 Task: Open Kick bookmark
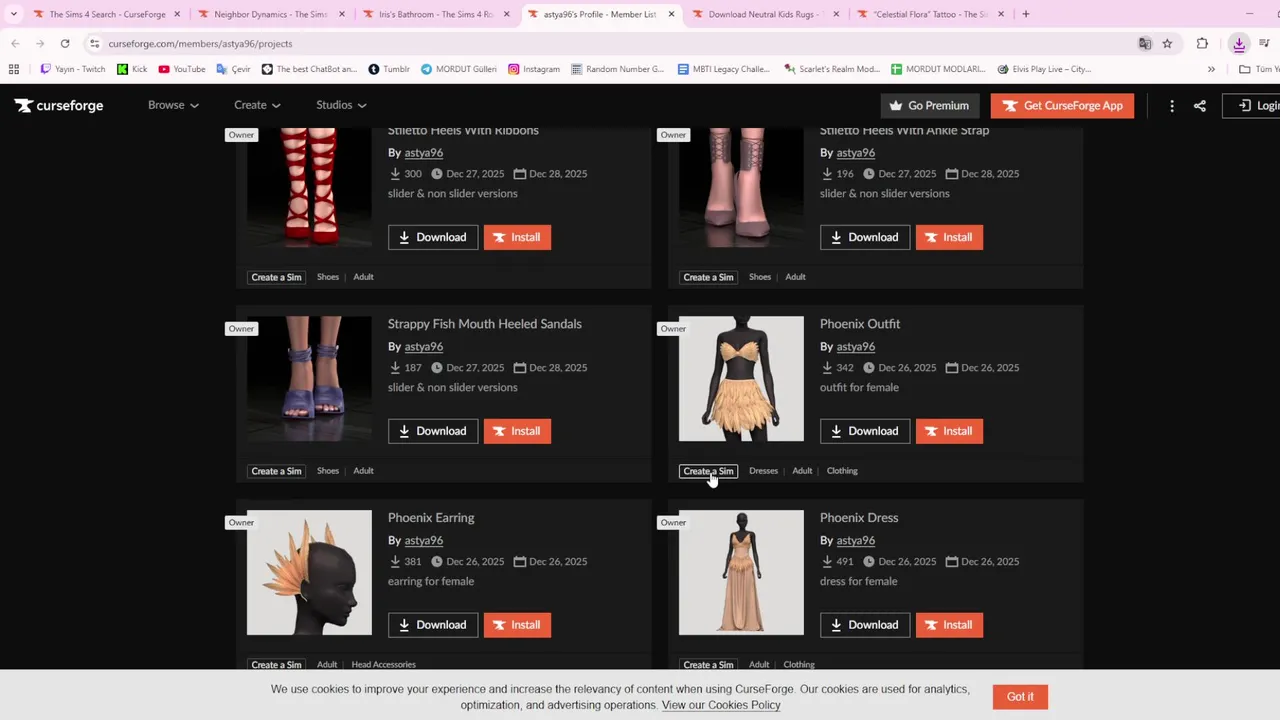132,69
